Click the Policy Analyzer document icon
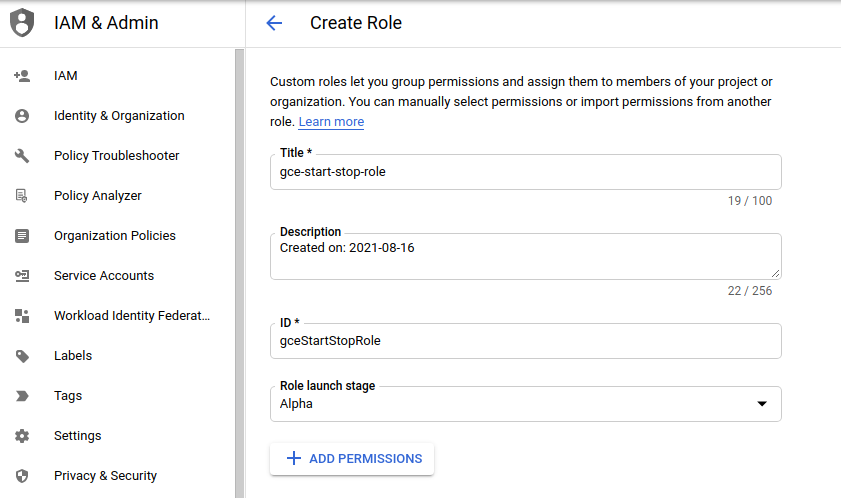841x498 pixels. coord(22,196)
